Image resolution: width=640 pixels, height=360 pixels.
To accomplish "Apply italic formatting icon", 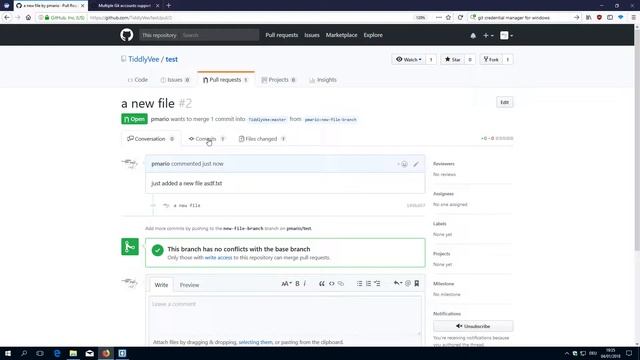I will 305,284.
